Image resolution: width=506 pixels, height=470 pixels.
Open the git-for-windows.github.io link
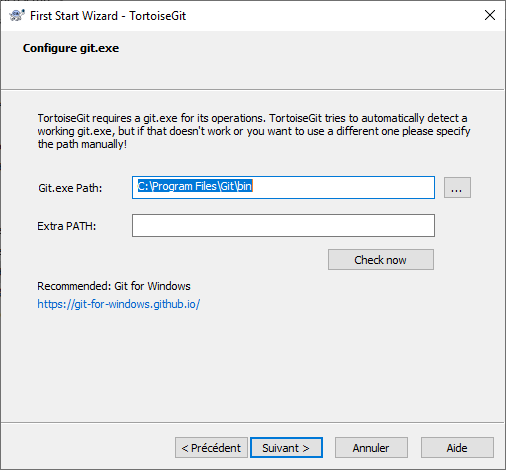118,304
